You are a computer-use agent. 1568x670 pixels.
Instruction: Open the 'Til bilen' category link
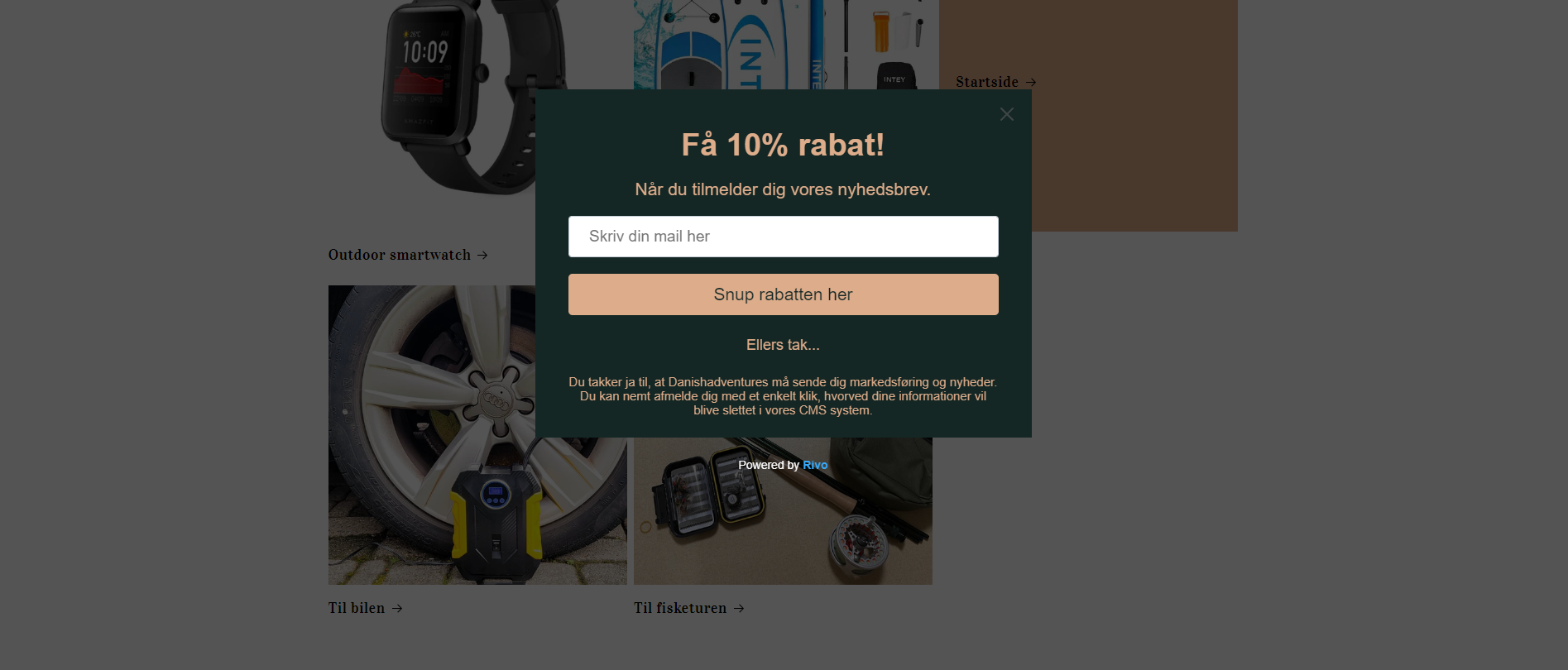(357, 608)
